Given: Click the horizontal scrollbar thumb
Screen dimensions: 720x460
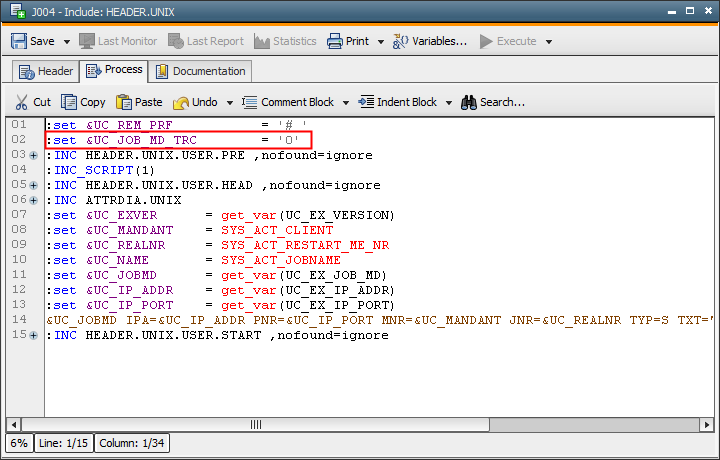Looking at the screenshot, I should [256, 425].
